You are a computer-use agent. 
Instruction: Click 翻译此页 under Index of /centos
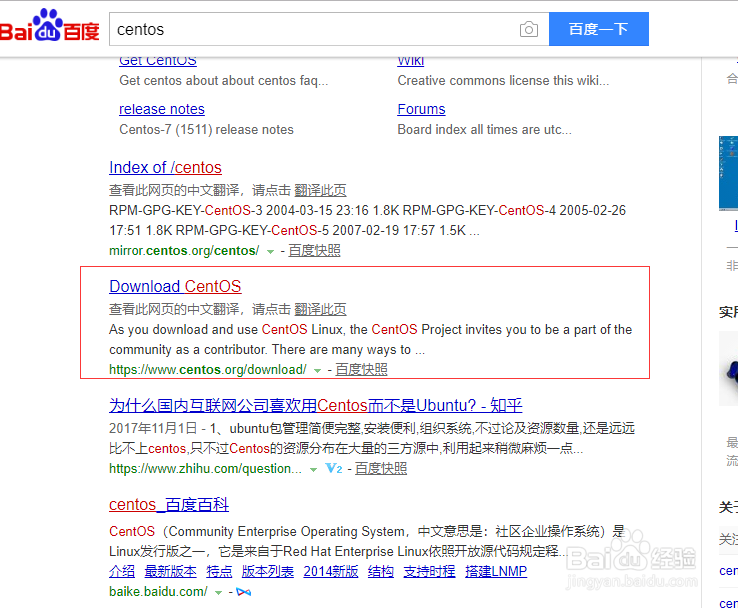[x=320, y=190]
